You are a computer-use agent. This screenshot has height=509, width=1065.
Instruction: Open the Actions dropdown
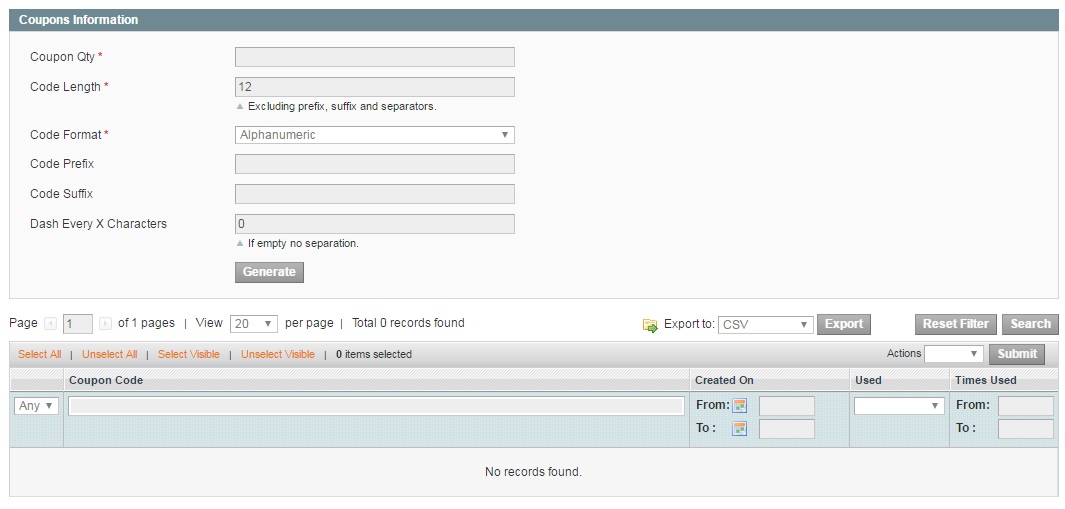(x=953, y=354)
